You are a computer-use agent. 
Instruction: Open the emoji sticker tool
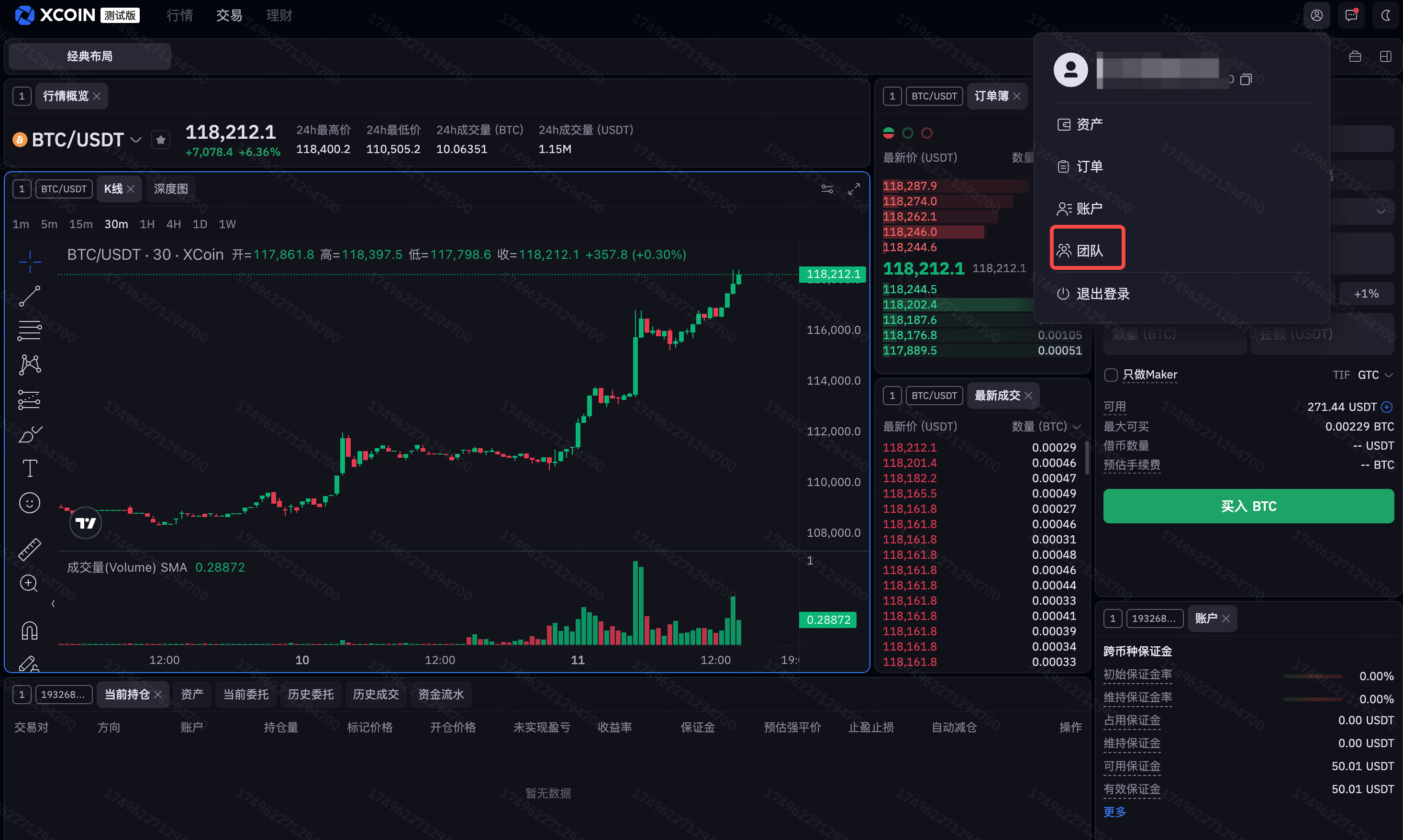(x=30, y=503)
